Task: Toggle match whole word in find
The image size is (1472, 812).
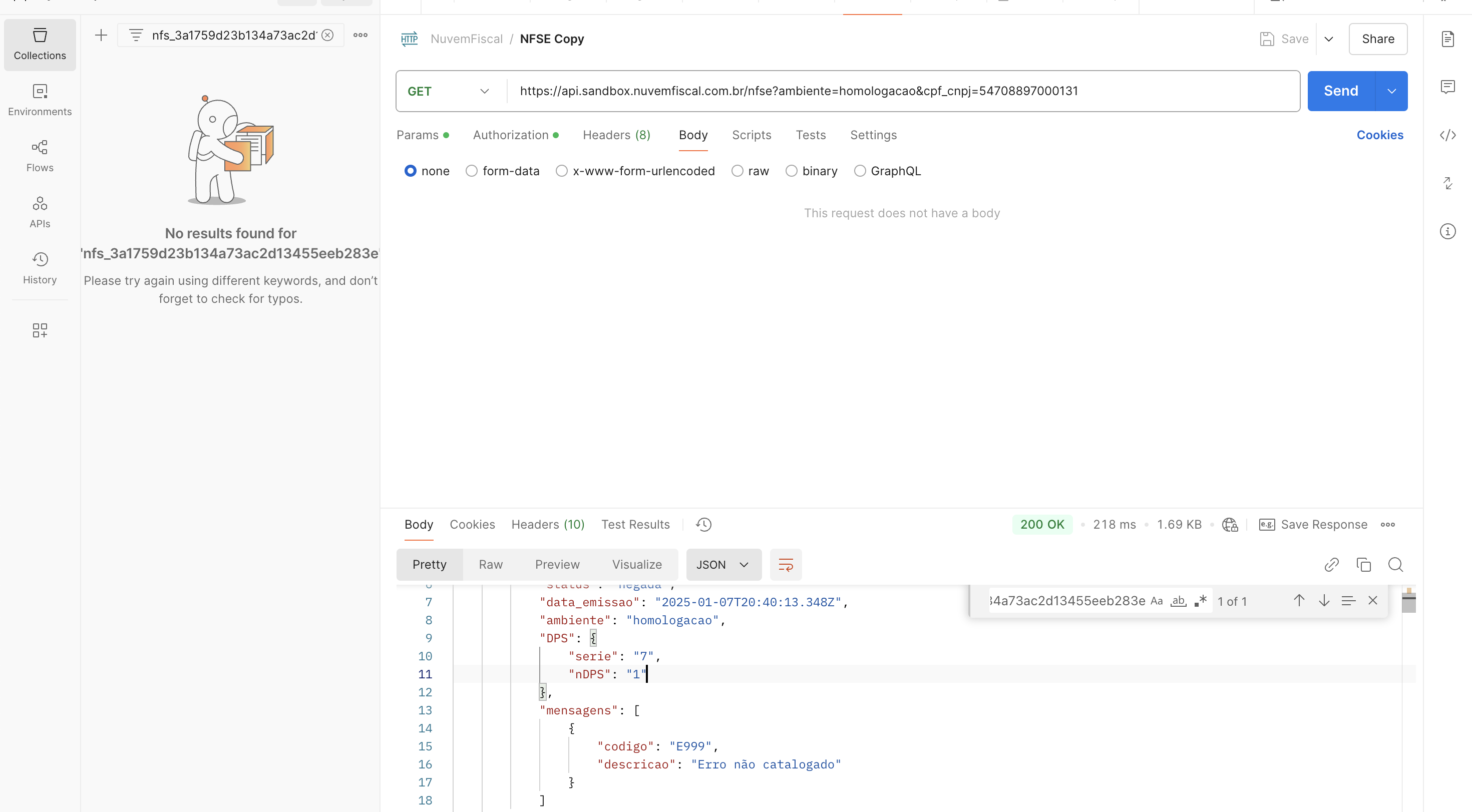Action: coord(1178,601)
